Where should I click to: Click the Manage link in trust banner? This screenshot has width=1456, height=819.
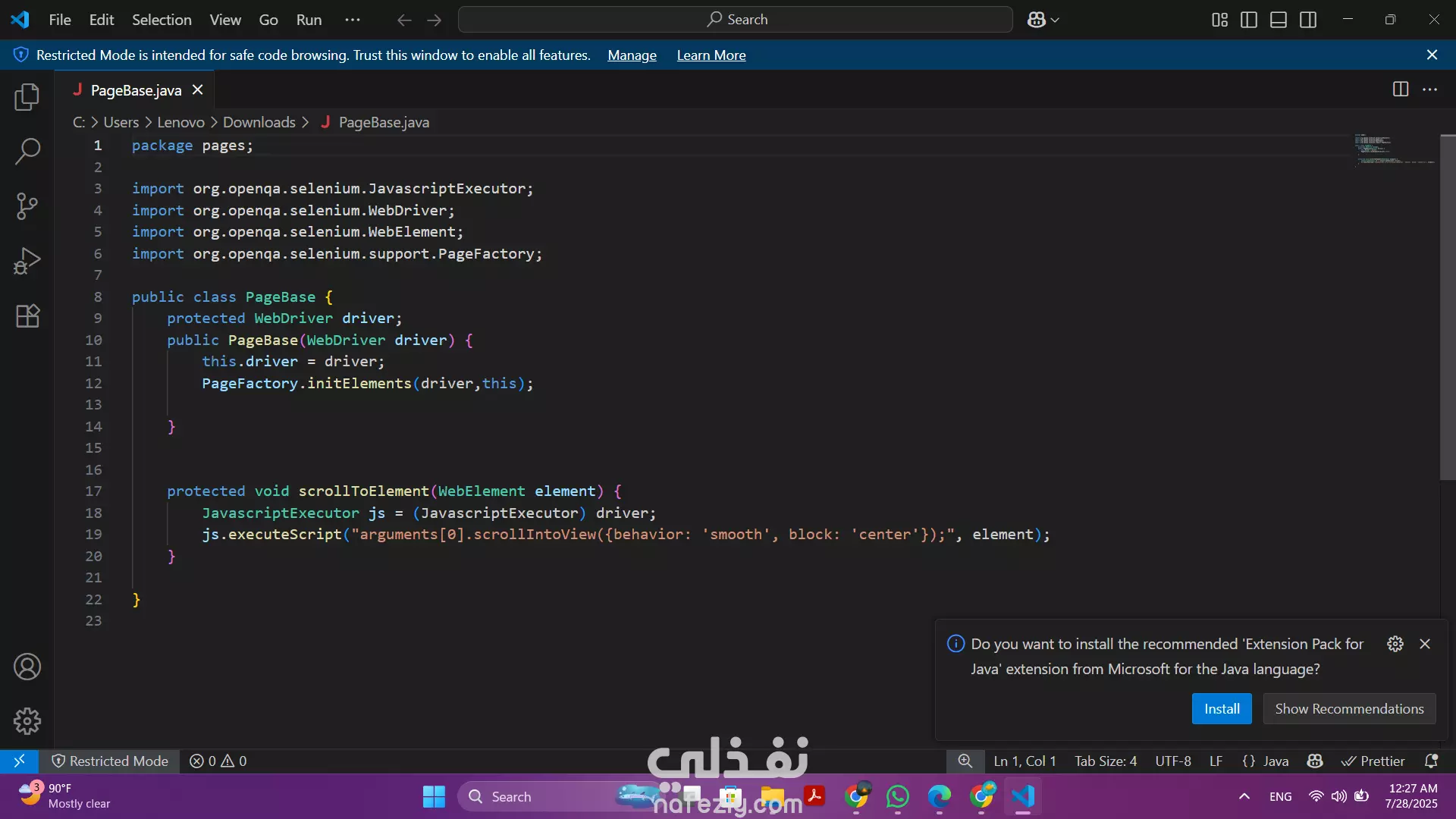pos(632,55)
